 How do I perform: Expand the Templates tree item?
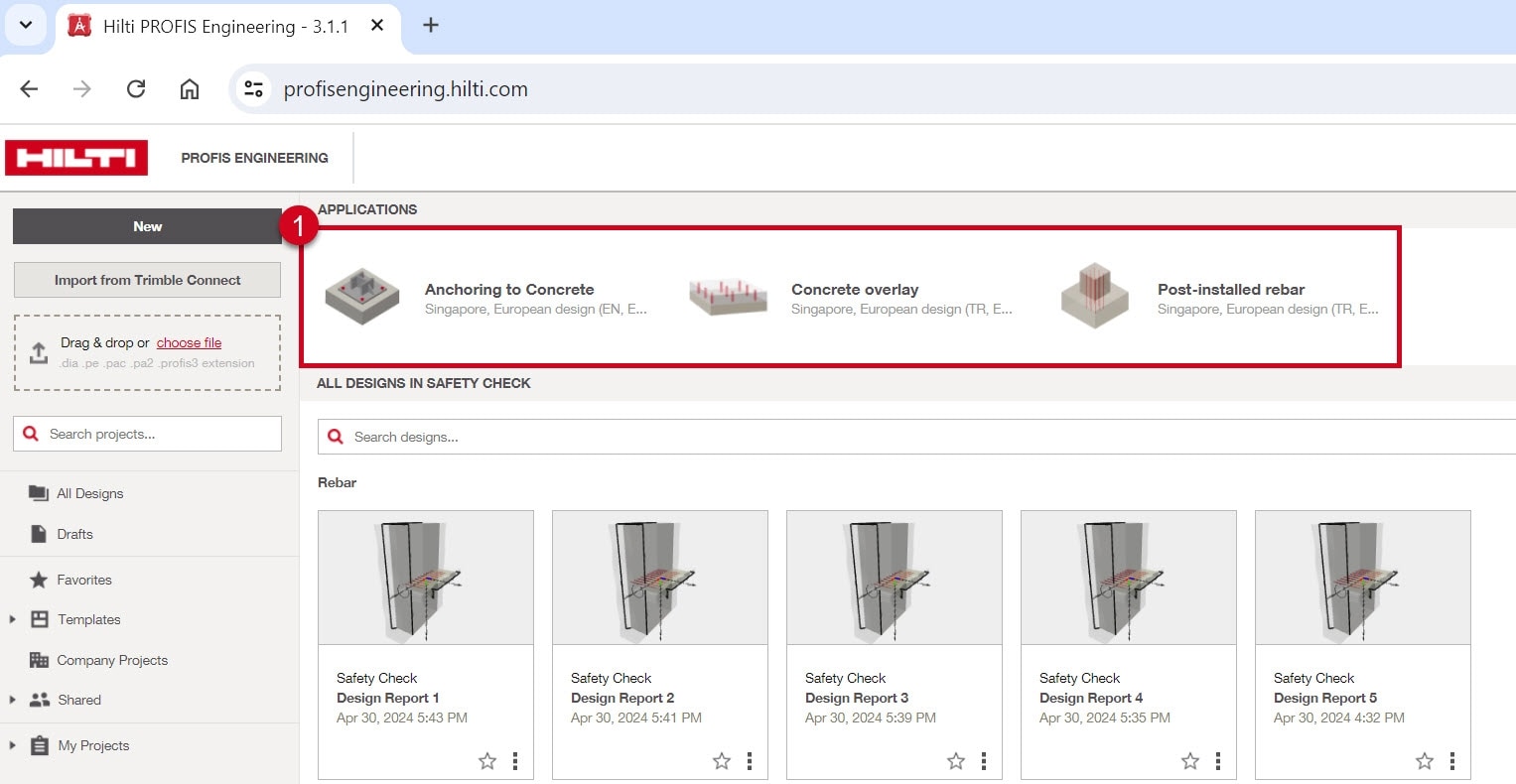(x=12, y=619)
